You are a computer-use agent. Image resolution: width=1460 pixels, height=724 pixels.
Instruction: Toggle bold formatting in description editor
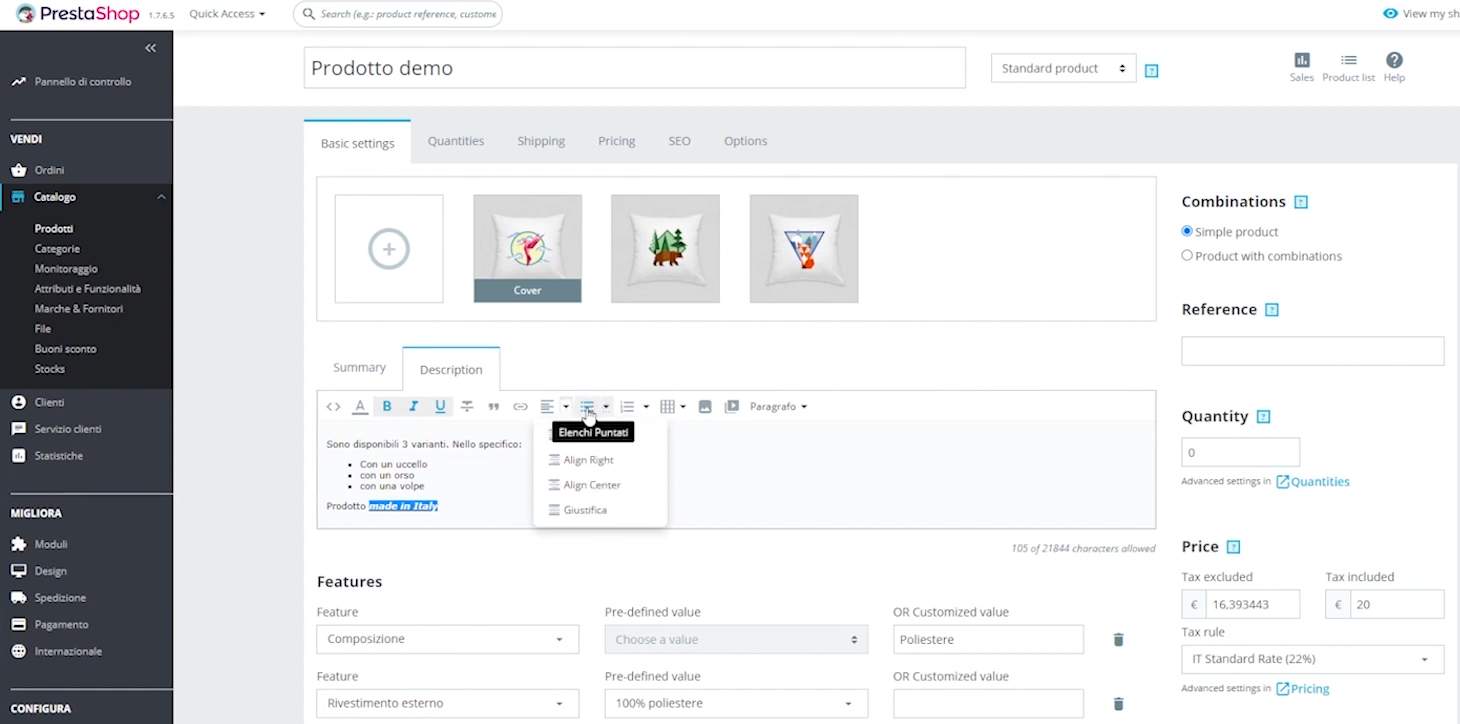coord(387,407)
